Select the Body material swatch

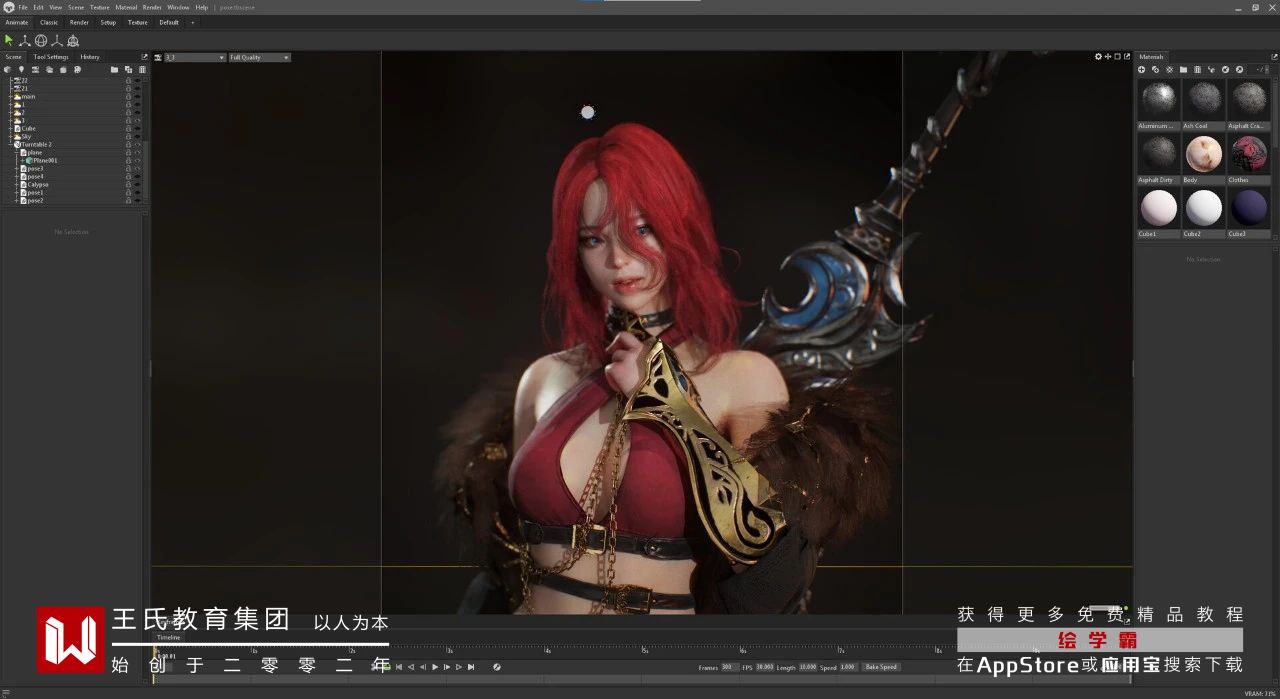click(x=1204, y=154)
